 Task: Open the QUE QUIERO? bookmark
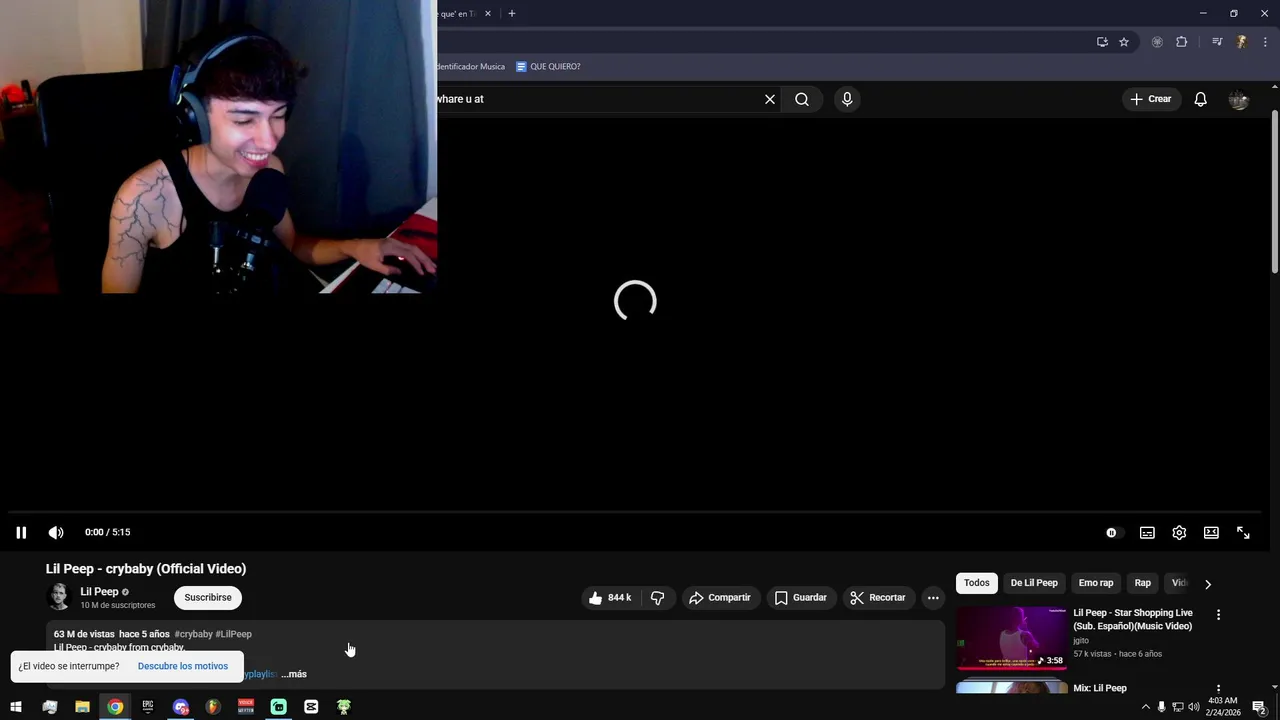[548, 67]
